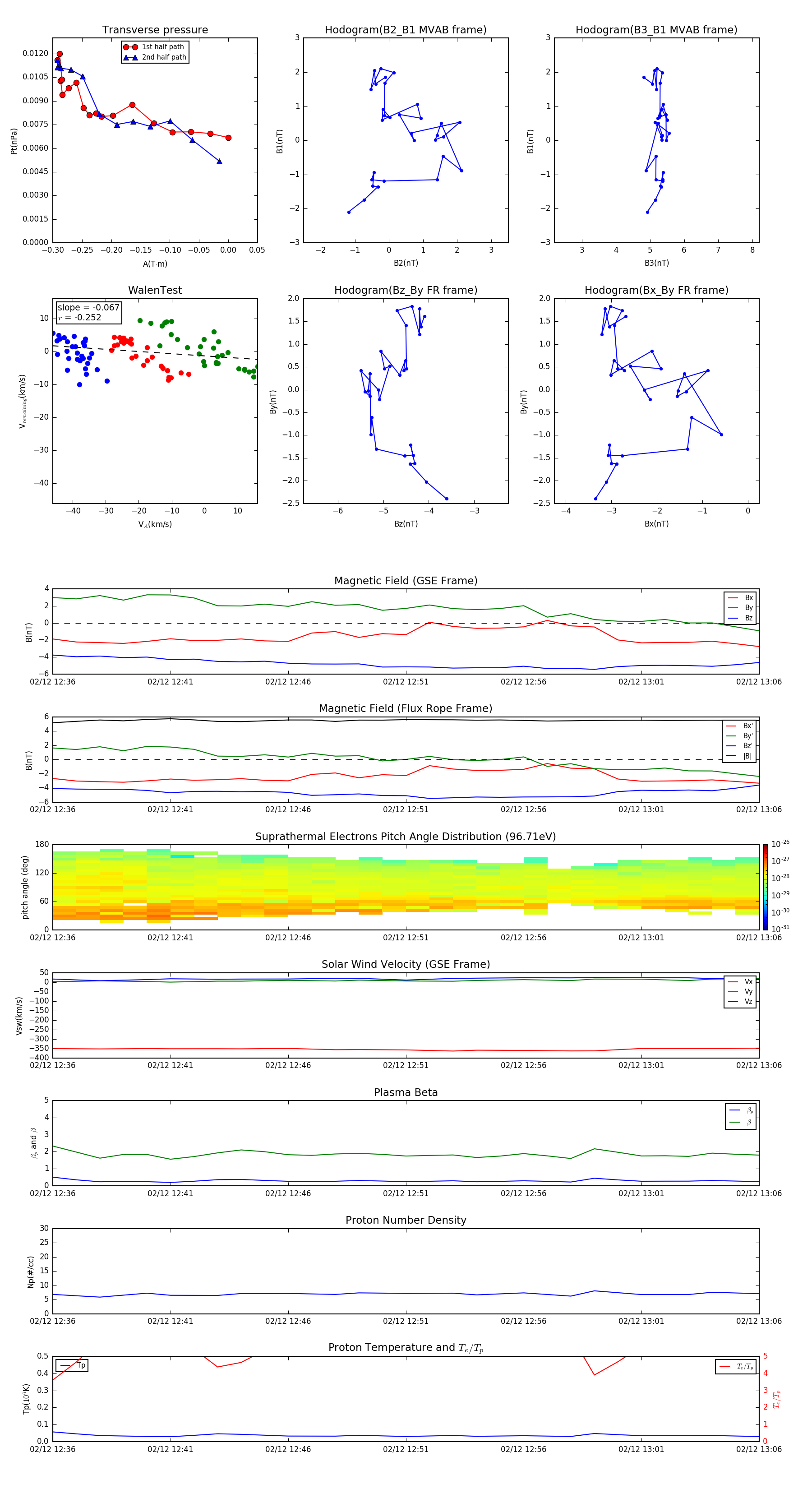Viewport: 812px width, 1489px height.
Task: Click the 'Vsw(km/s)' axis label
Action: 19,1016
